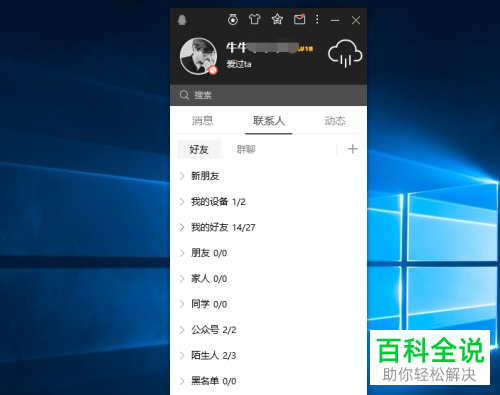
Task: Click the profile avatar picture
Action: pos(198,56)
